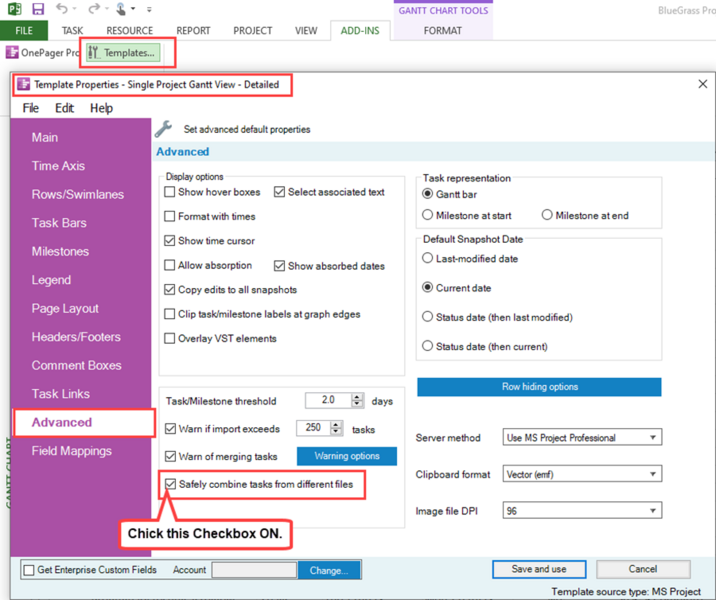Click the Undo arrow icon
Screen dimensions: 716x600
point(62,9)
